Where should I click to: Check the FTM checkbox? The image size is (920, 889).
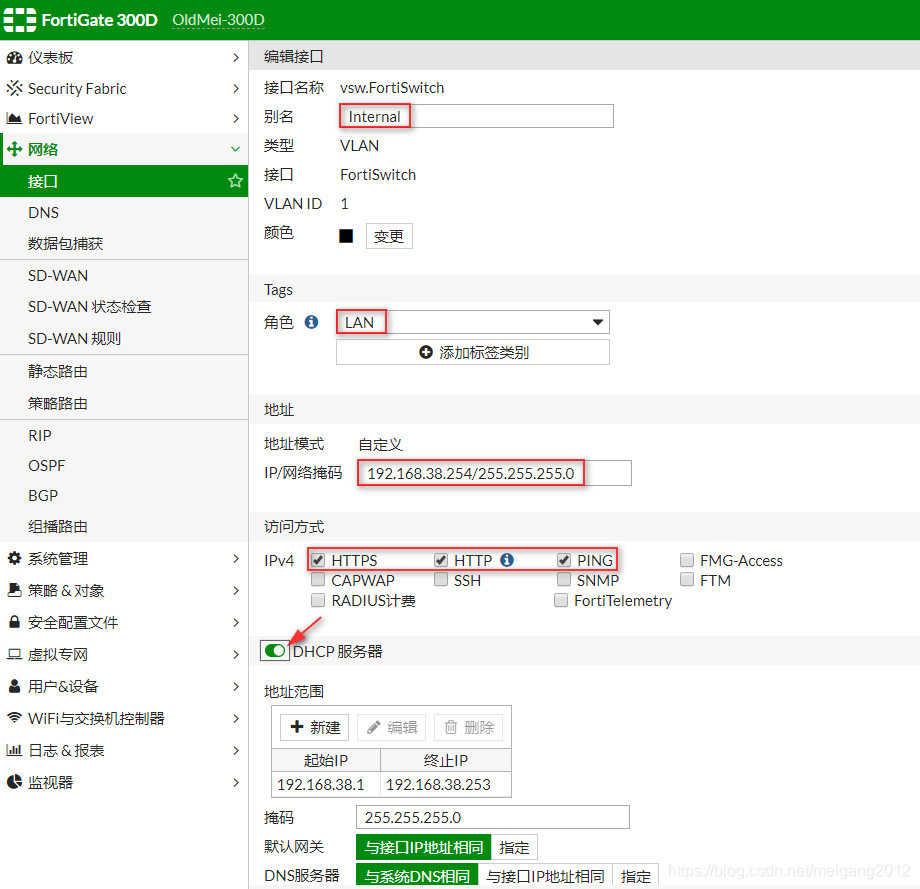click(686, 580)
